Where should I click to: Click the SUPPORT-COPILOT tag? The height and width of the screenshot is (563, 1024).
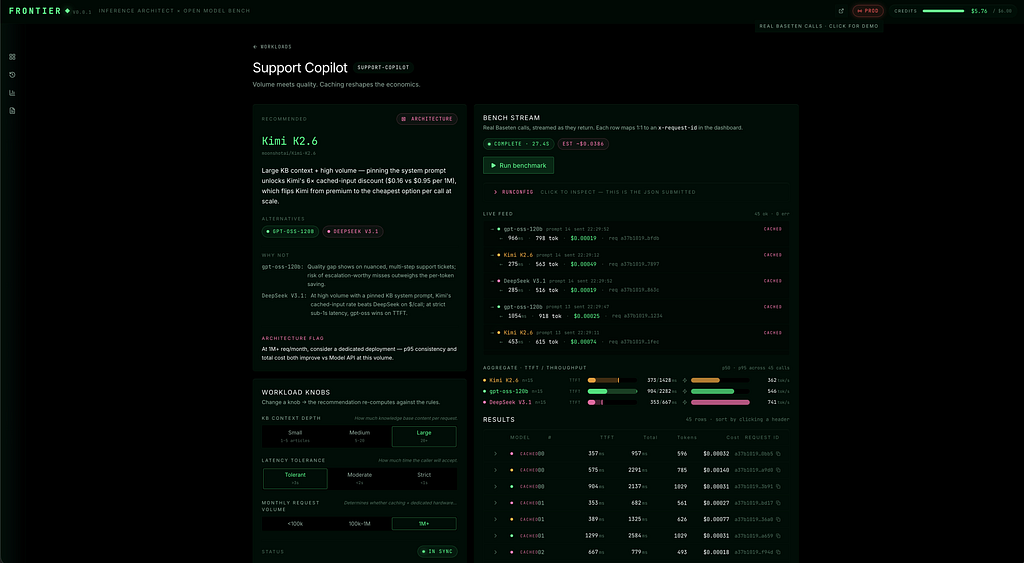click(383, 67)
